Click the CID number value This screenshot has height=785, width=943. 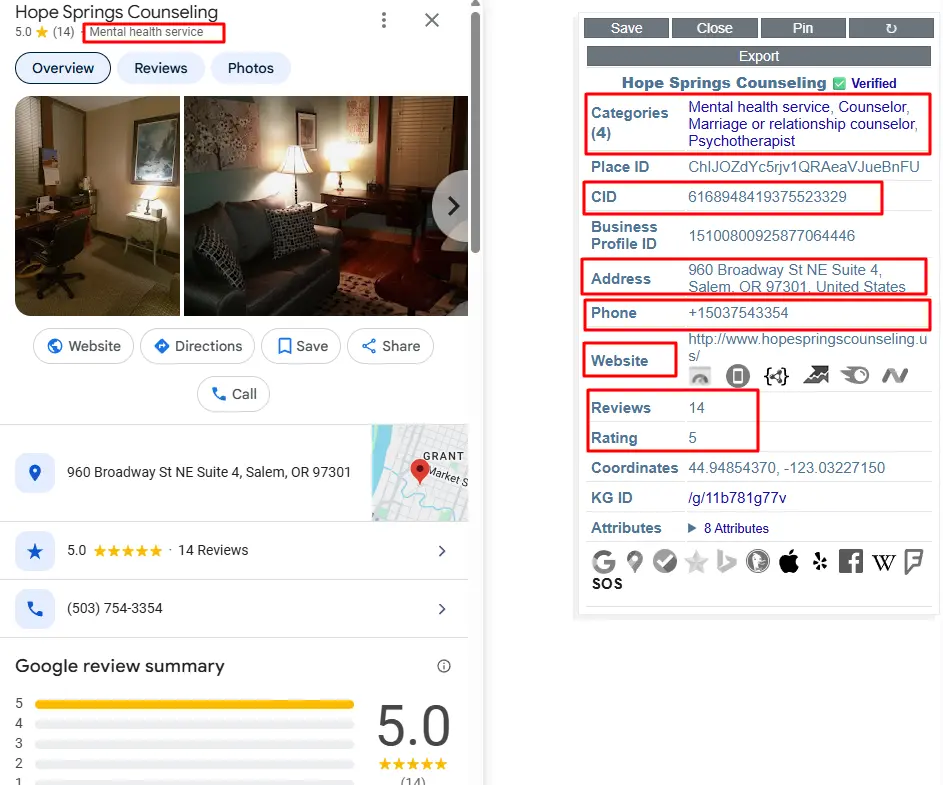(767, 197)
